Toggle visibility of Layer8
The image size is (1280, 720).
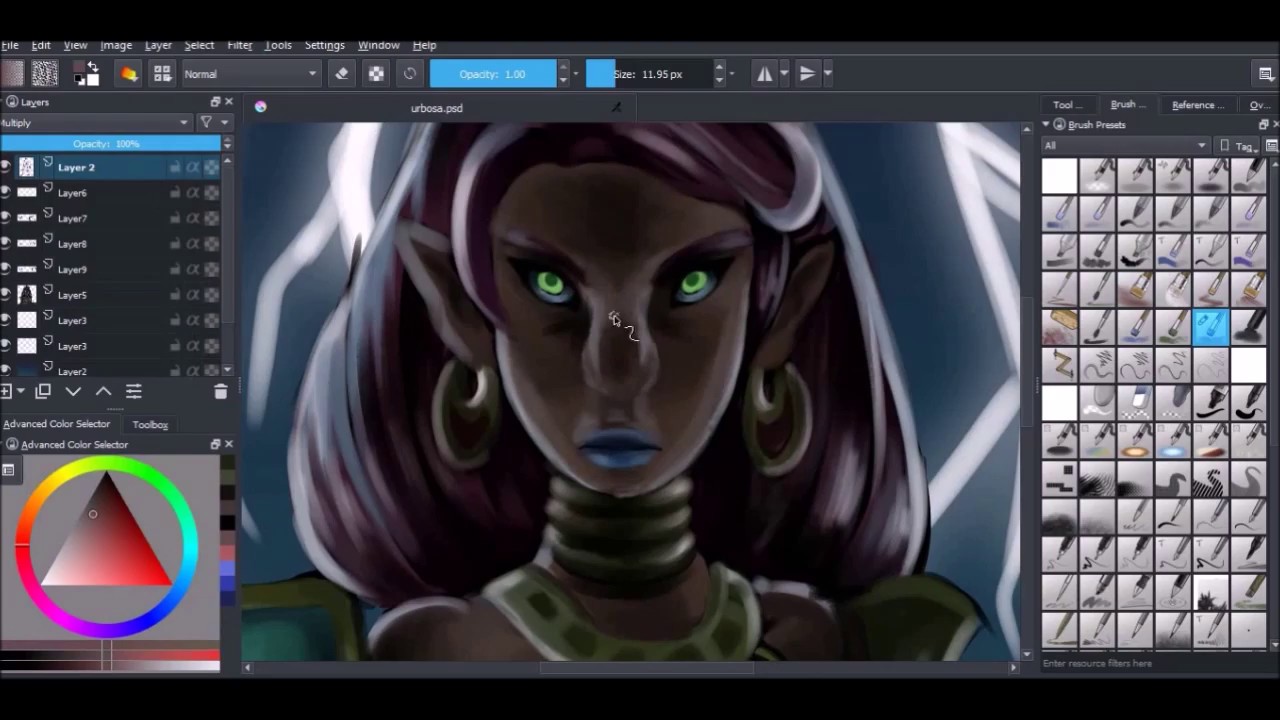[6, 243]
